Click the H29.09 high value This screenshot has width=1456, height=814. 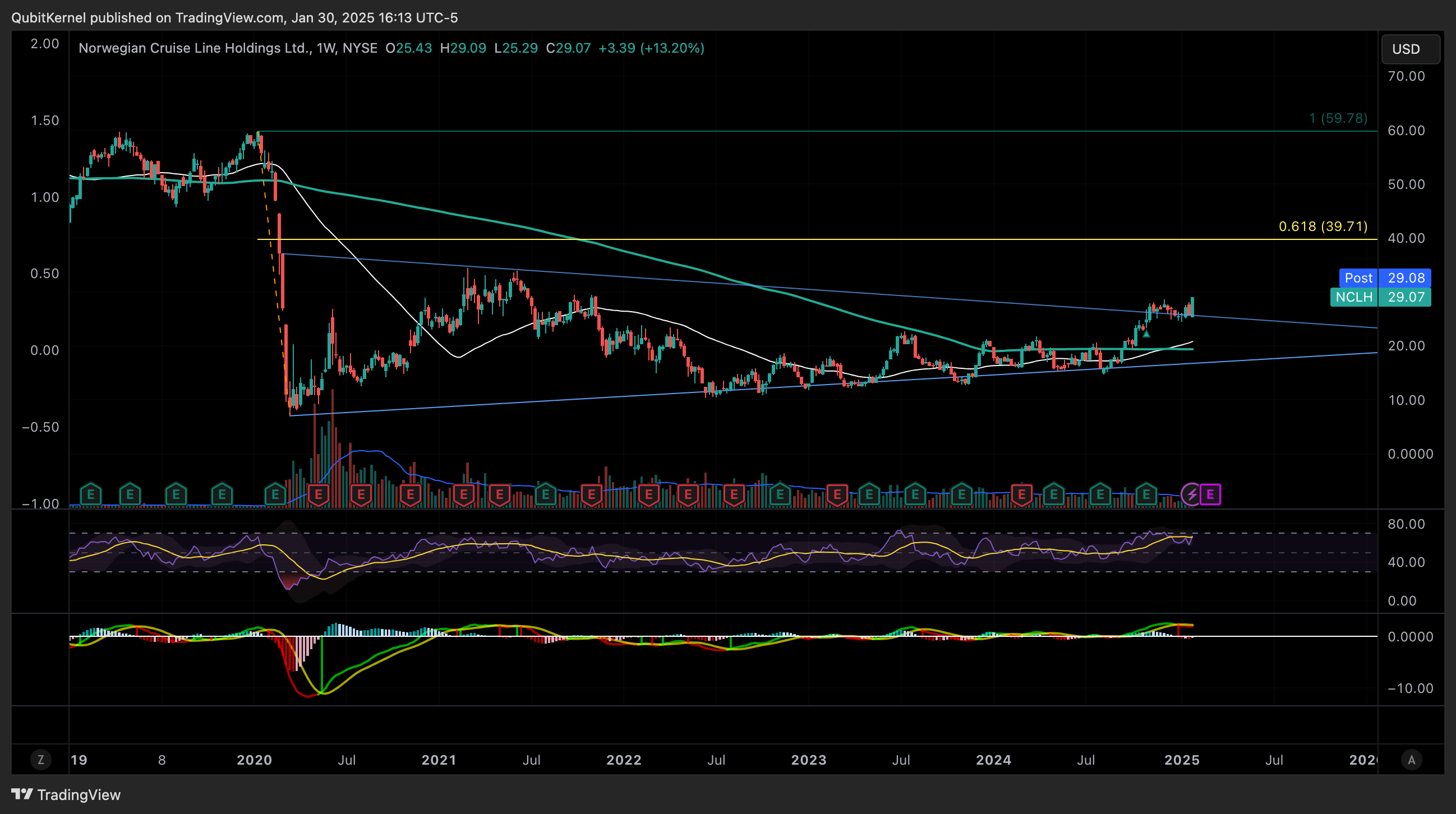coord(463,48)
